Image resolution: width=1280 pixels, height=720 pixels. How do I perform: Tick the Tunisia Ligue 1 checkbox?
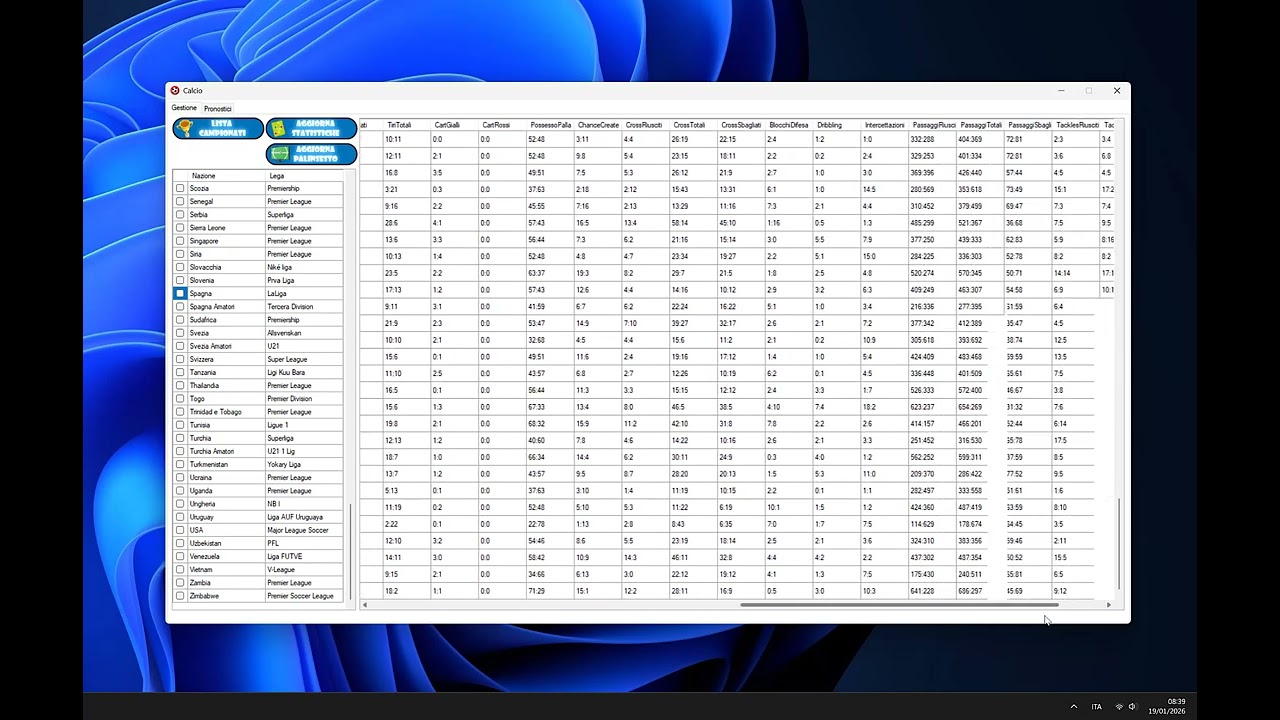coord(180,425)
